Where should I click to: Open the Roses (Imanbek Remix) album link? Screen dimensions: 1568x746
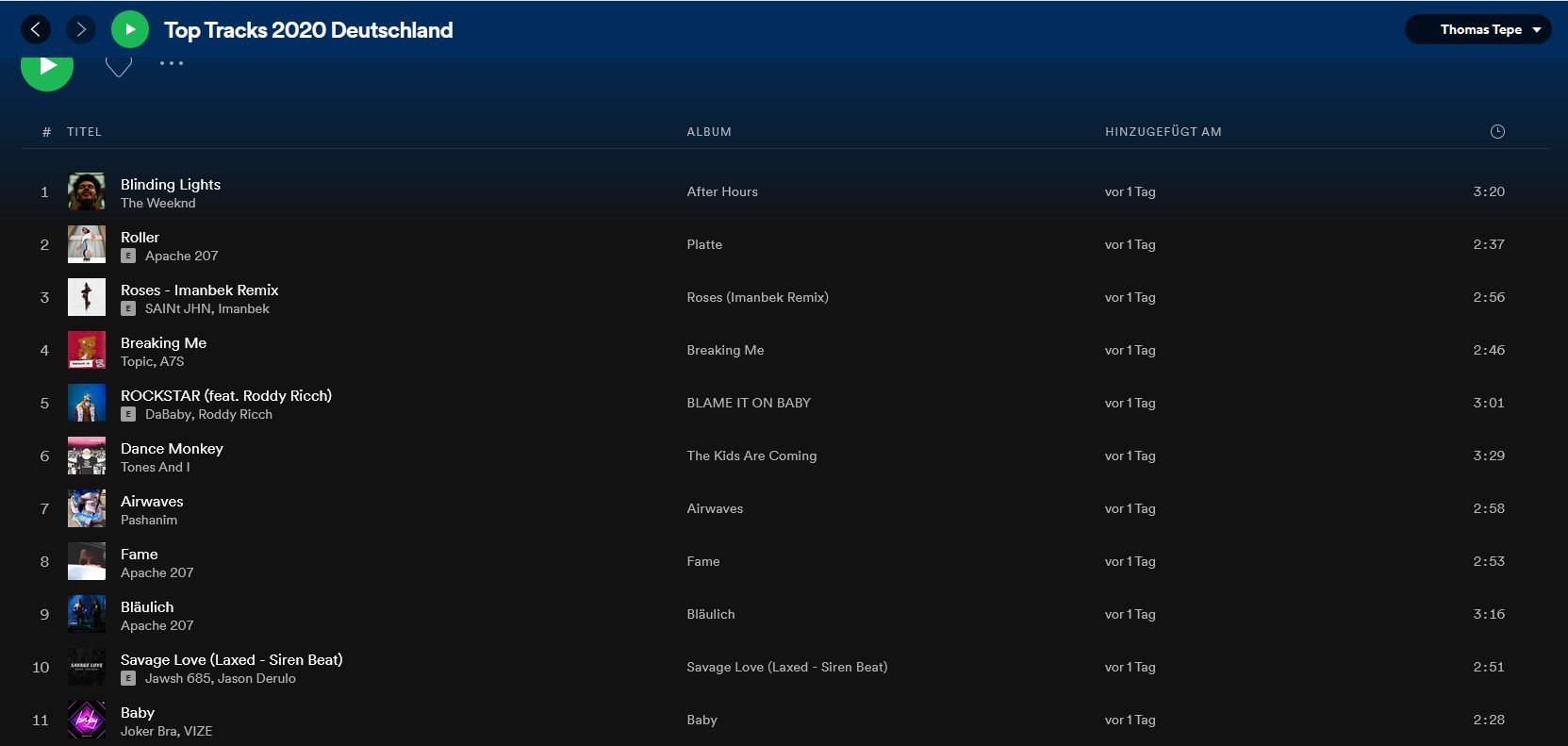coord(757,297)
